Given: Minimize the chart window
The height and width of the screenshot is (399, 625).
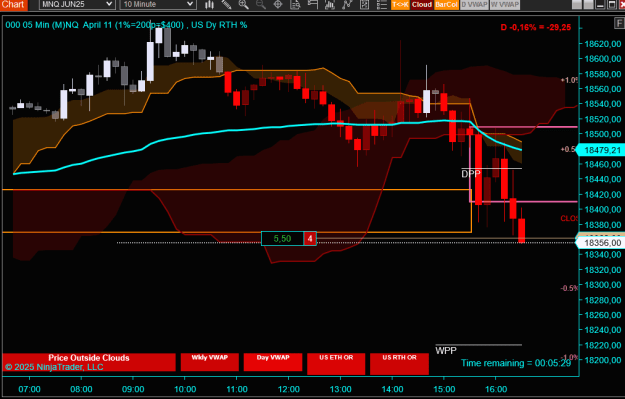Looking at the screenshot, I should click(601, 5).
